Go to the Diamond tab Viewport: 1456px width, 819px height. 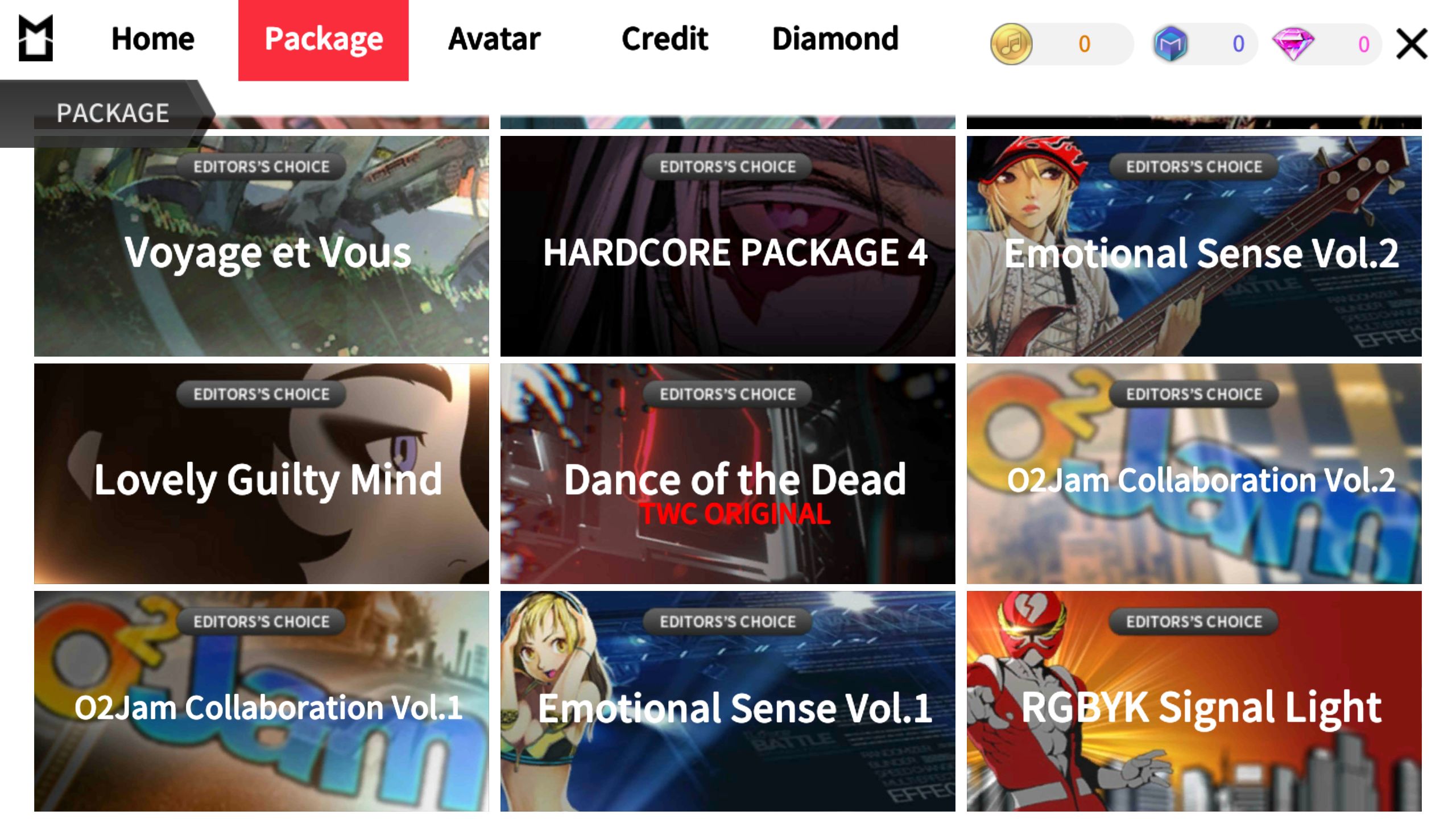(x=835, y=39)
